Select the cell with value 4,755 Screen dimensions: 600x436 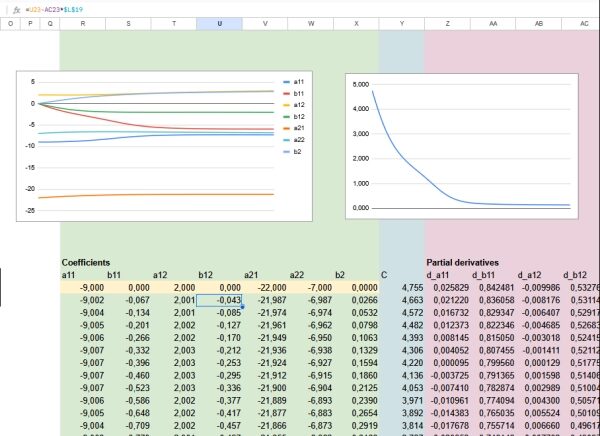[402, 287]
